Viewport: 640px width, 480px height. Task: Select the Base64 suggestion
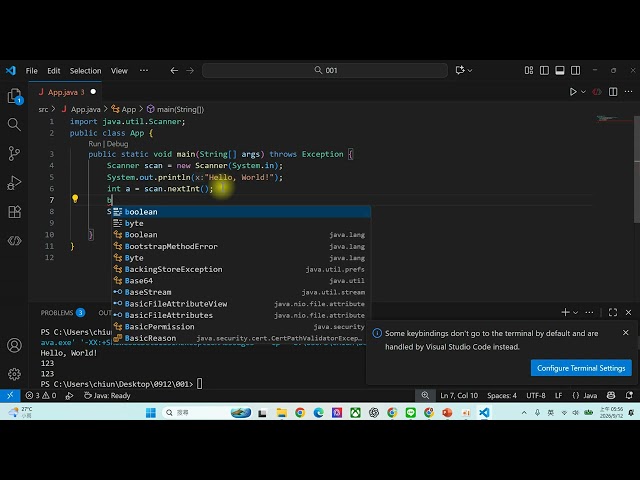241,281
